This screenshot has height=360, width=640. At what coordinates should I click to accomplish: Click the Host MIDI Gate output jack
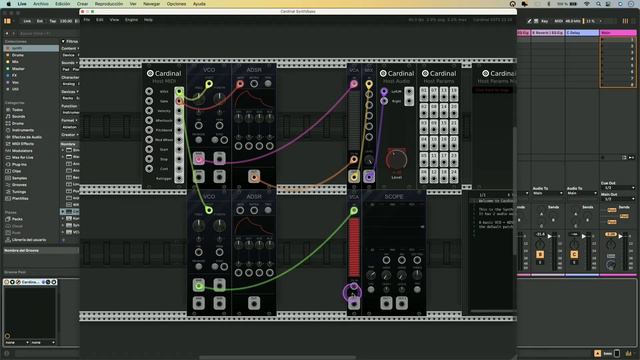[x=179, y=100]
